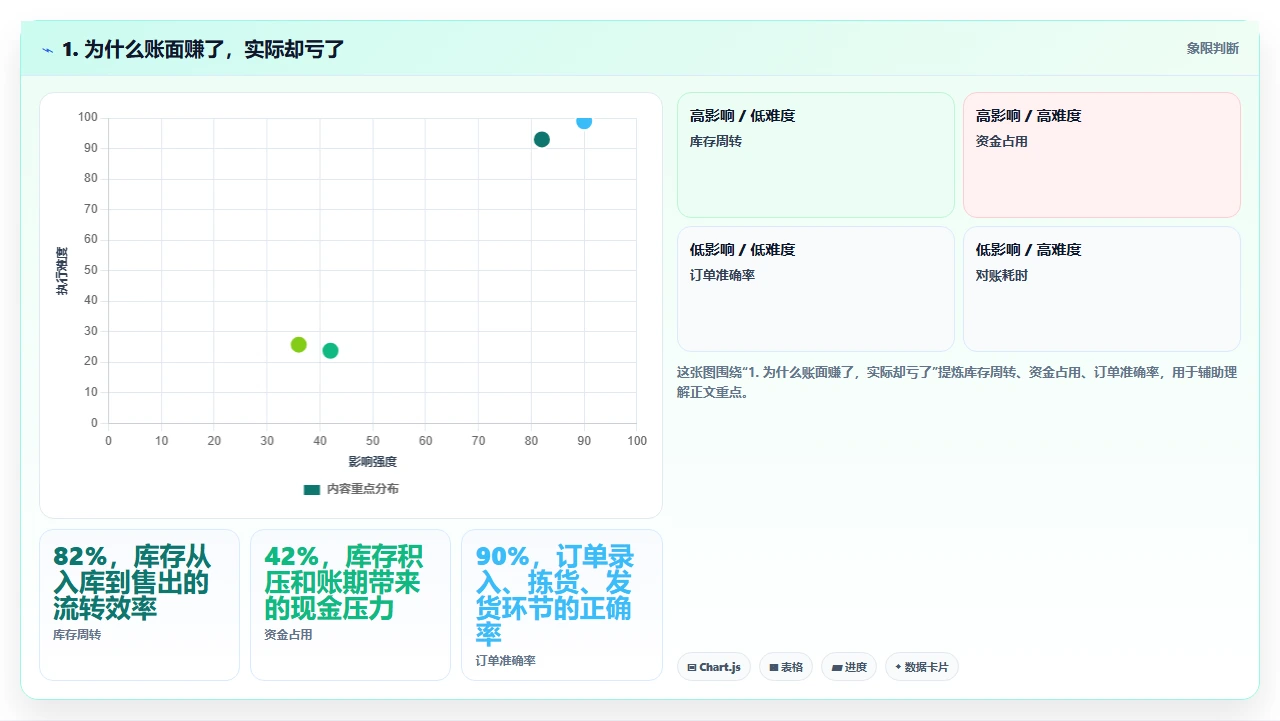
Task: Select the dark green point at impact 82
Action: click(x=542, y=140)
